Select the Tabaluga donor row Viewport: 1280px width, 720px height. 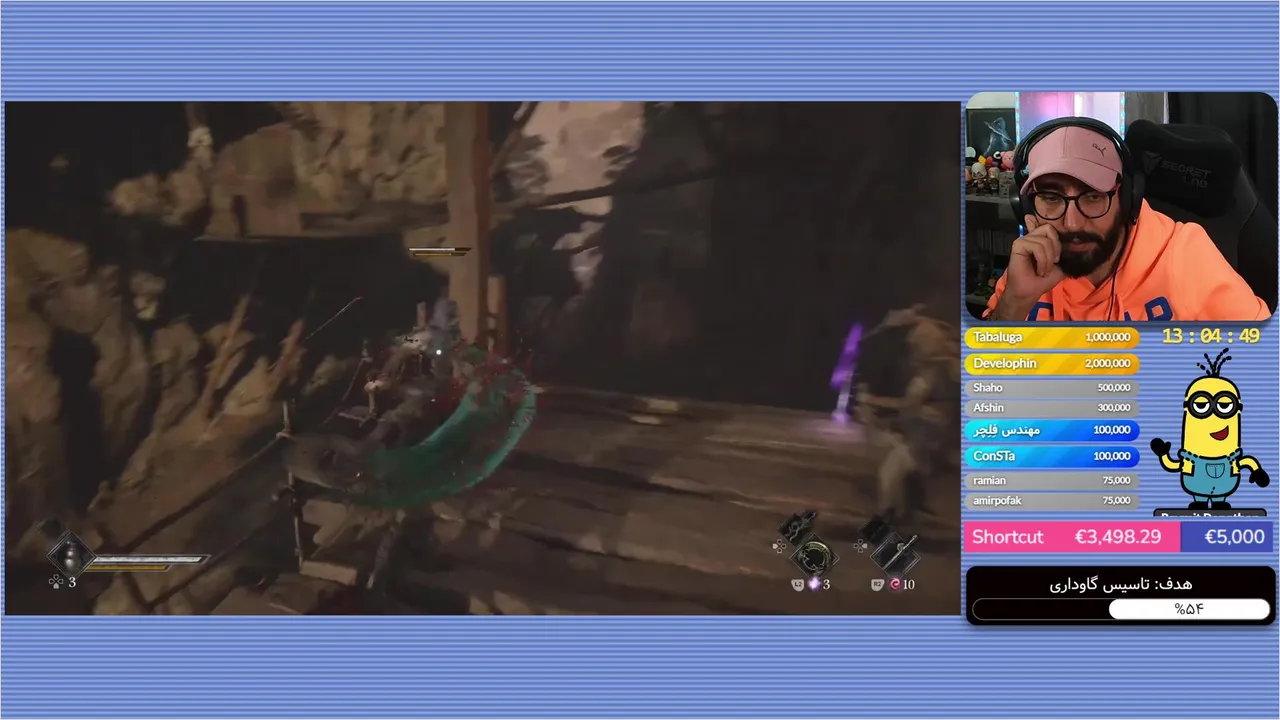(x=1051, y=337)
